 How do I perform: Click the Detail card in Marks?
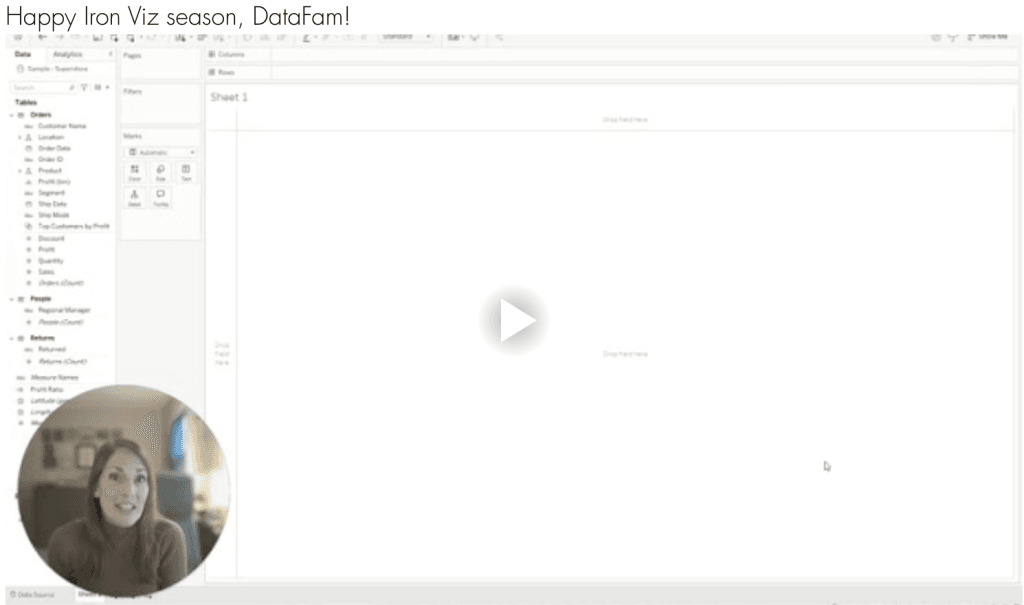click(135, 197)
